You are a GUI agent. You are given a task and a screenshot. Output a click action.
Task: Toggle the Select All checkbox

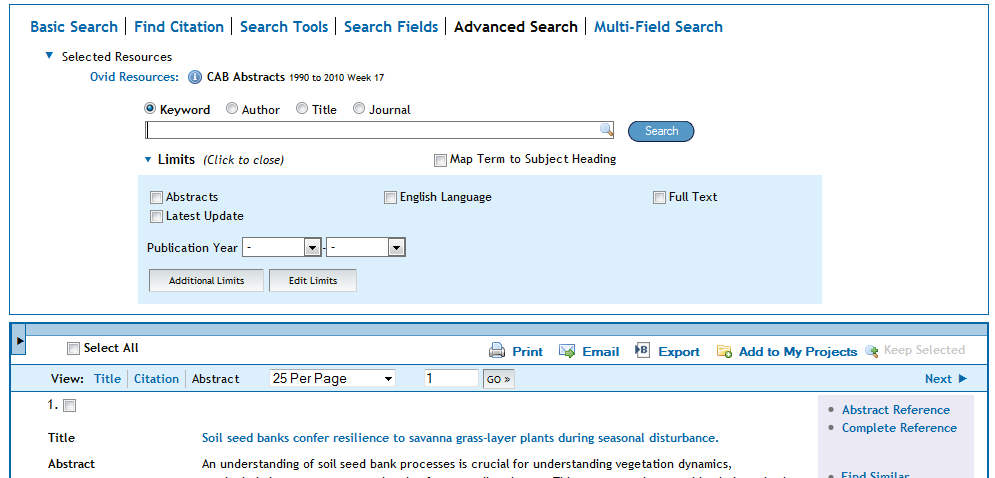click(x=74, y=349)
